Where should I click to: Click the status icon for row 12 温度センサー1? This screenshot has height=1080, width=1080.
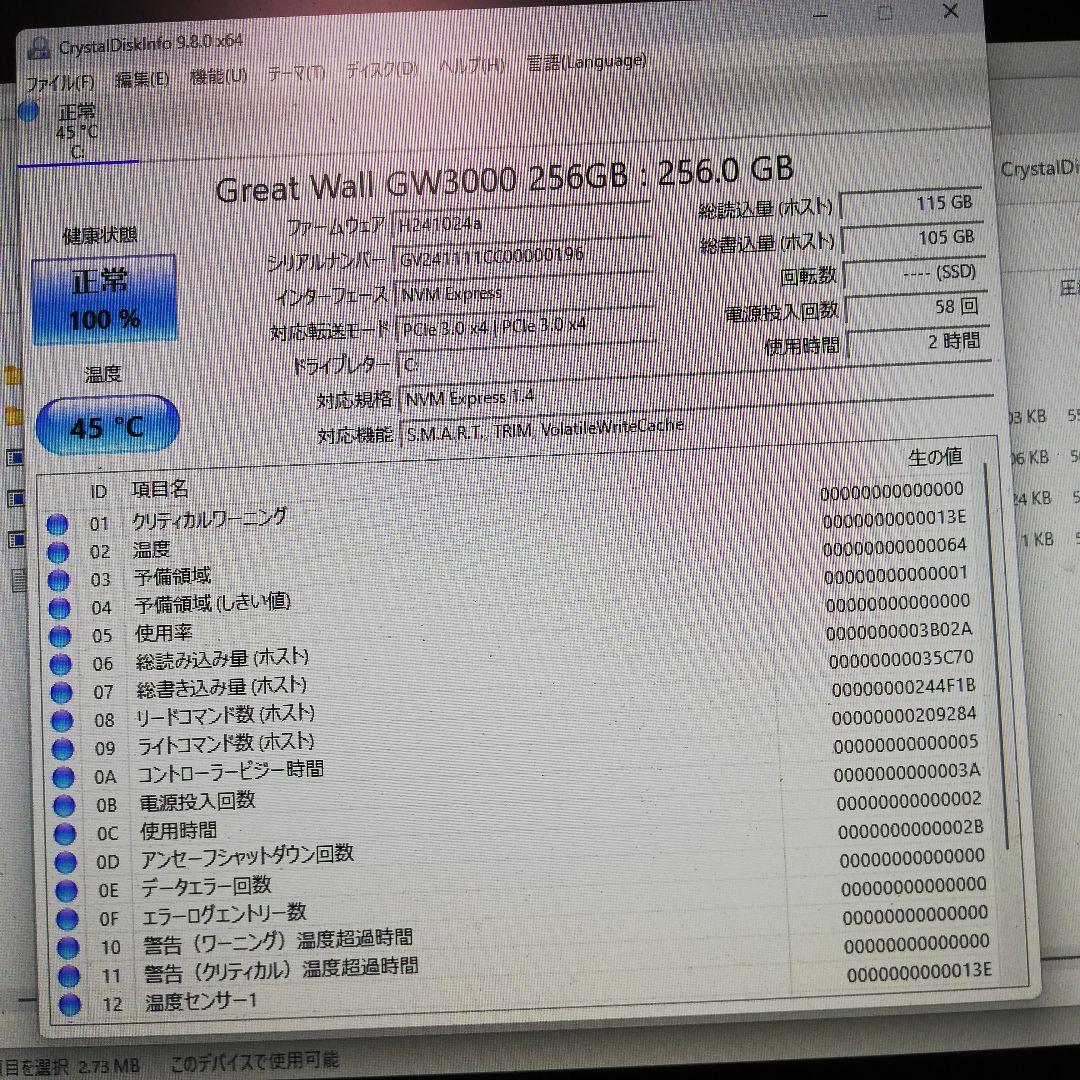[70, 1004]
